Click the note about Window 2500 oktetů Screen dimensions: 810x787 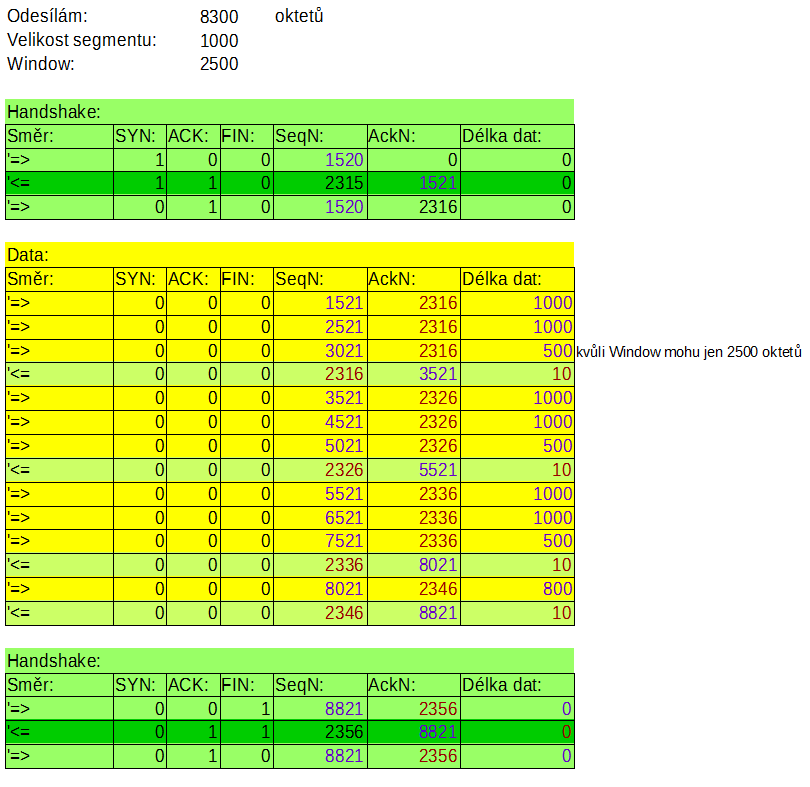(x=690, y=351)
